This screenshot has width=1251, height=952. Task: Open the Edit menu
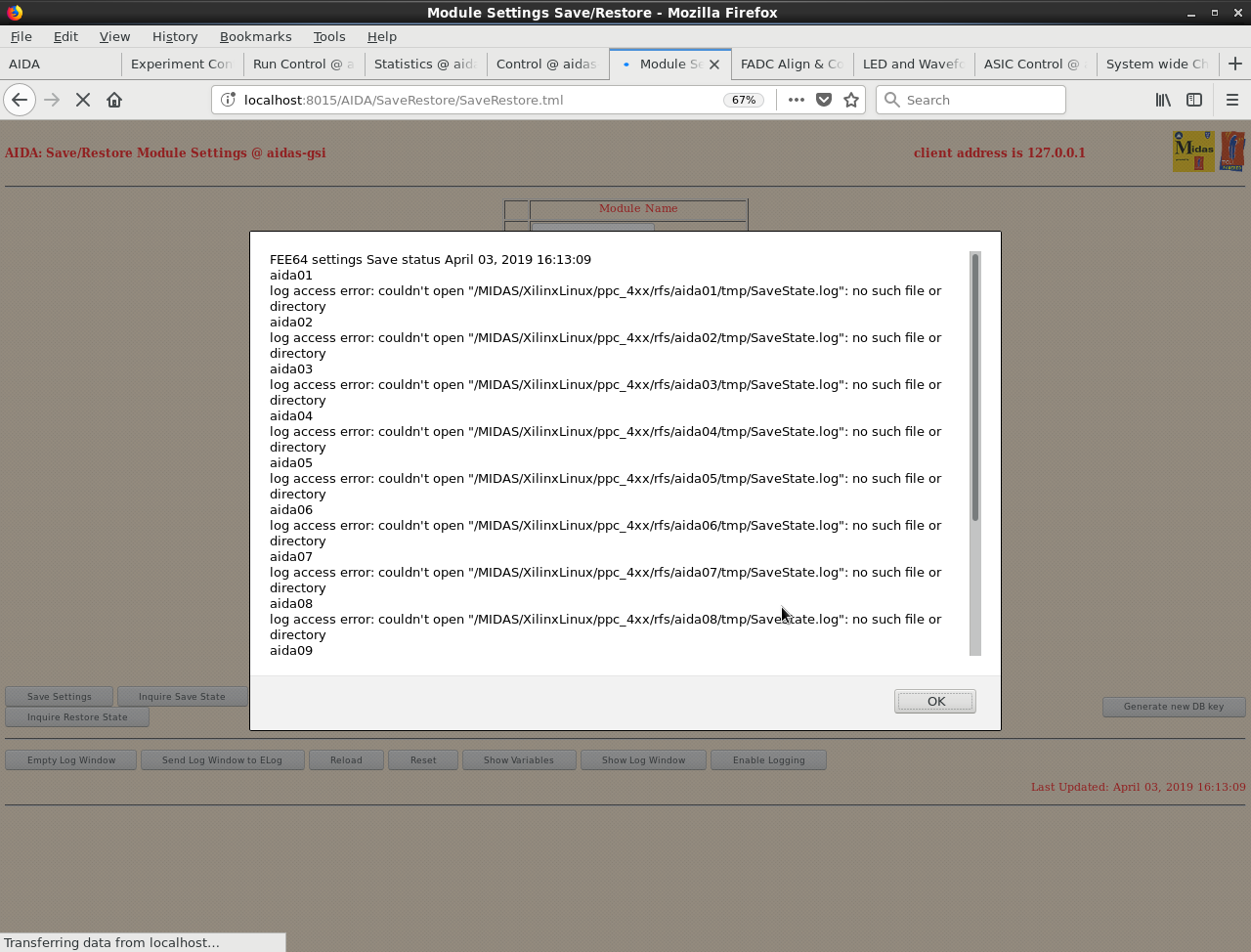[65, 36]
